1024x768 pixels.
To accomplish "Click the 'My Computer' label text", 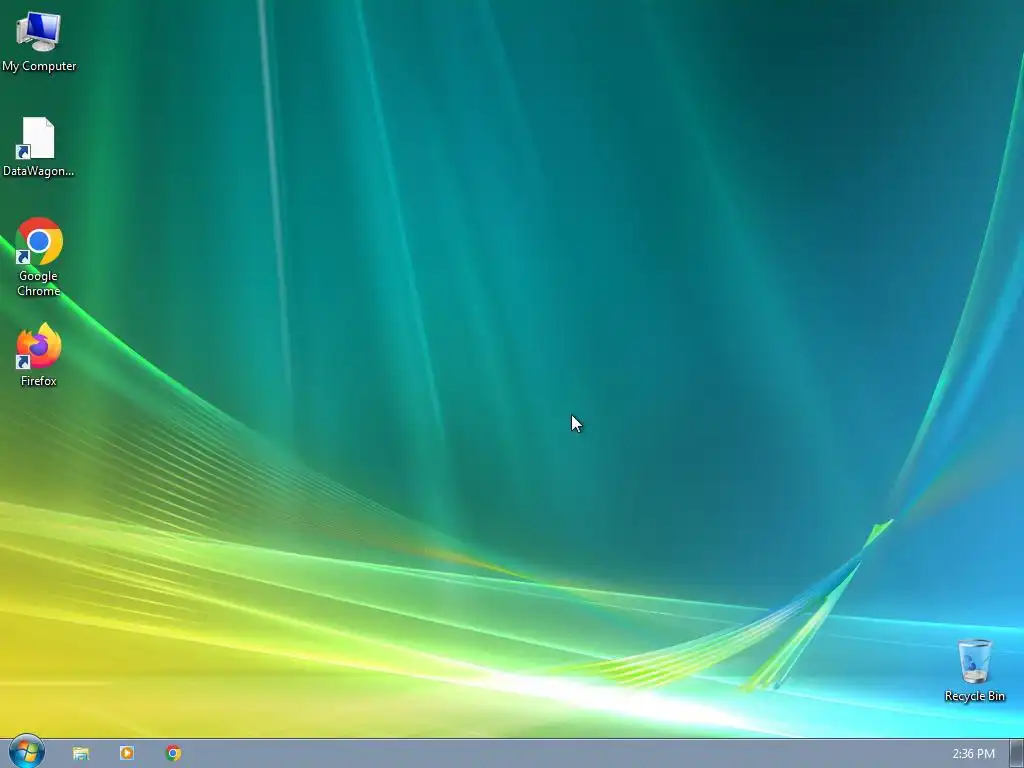I will tap(39, 66).
